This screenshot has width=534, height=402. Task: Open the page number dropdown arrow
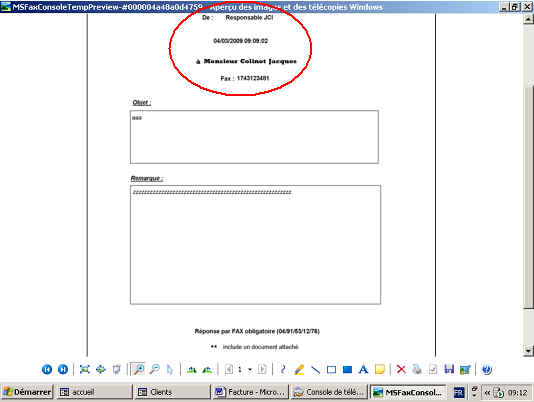[x=250, y=370]
